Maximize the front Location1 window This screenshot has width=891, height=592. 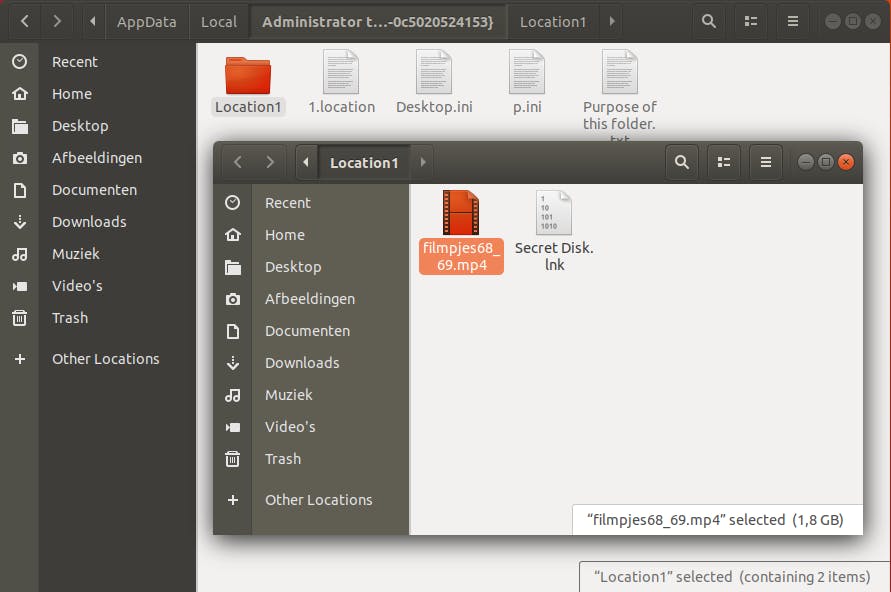[826, 162]
